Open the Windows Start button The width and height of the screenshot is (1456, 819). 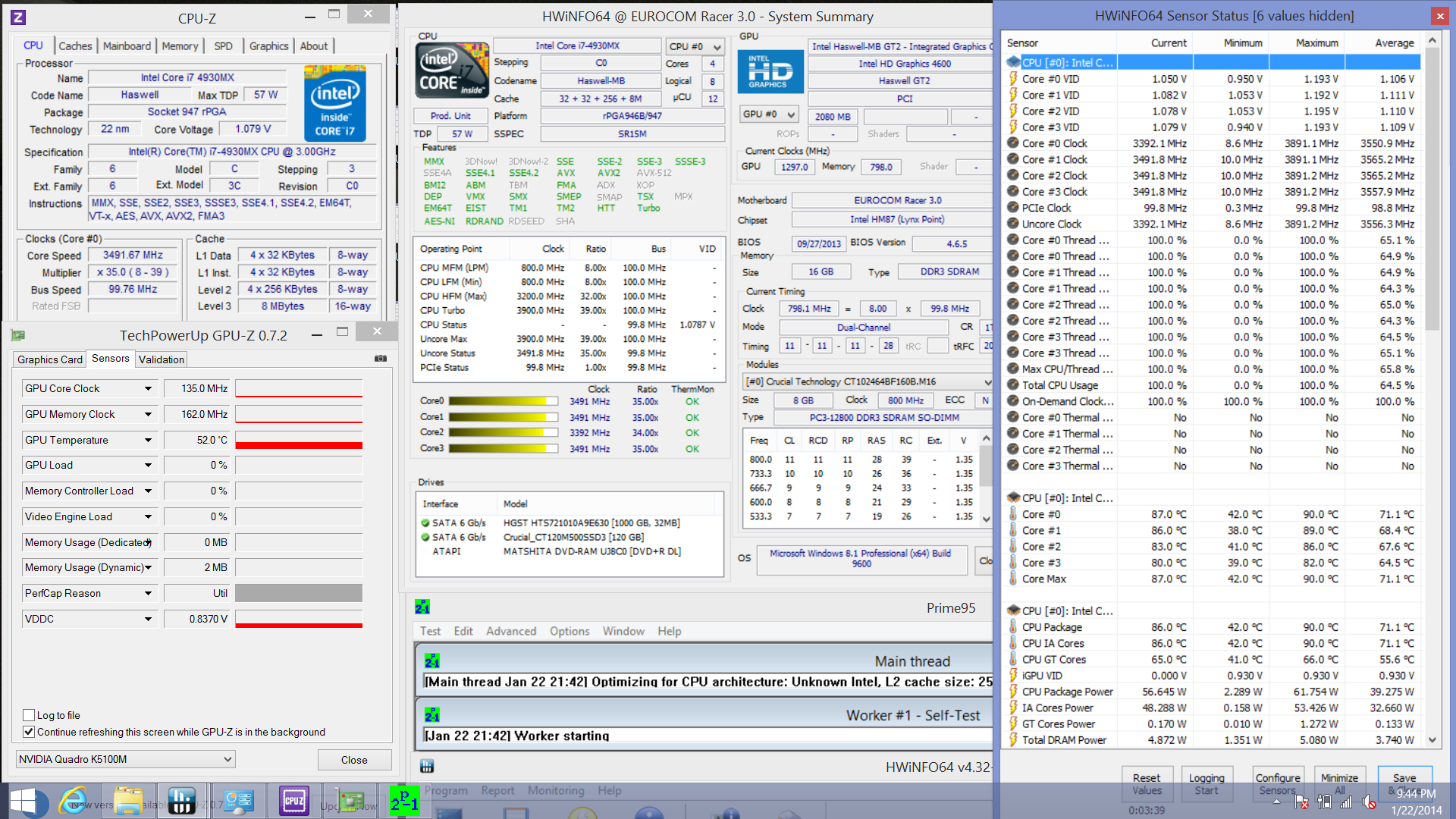click(x=24, y=802)
